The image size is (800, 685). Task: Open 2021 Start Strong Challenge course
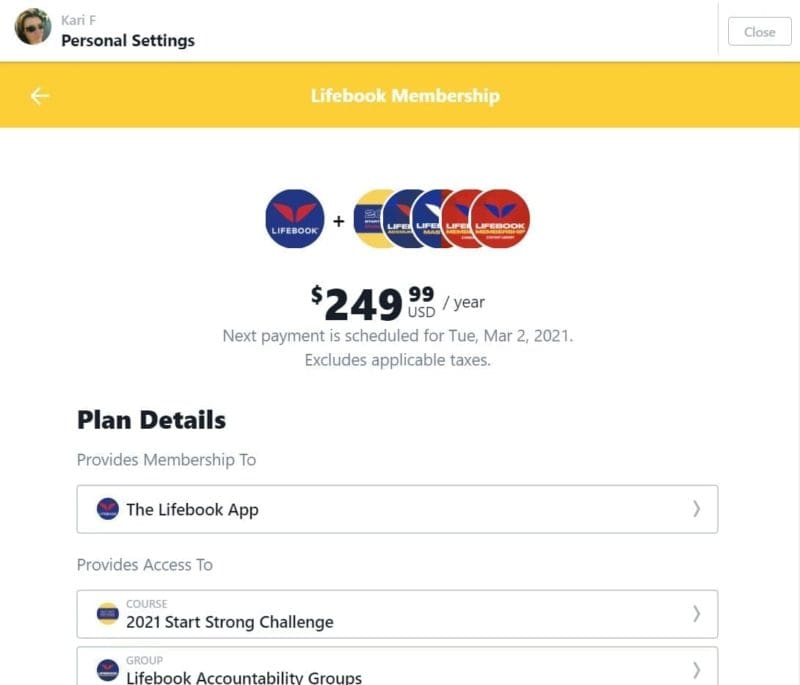click(x=397, y=614)
